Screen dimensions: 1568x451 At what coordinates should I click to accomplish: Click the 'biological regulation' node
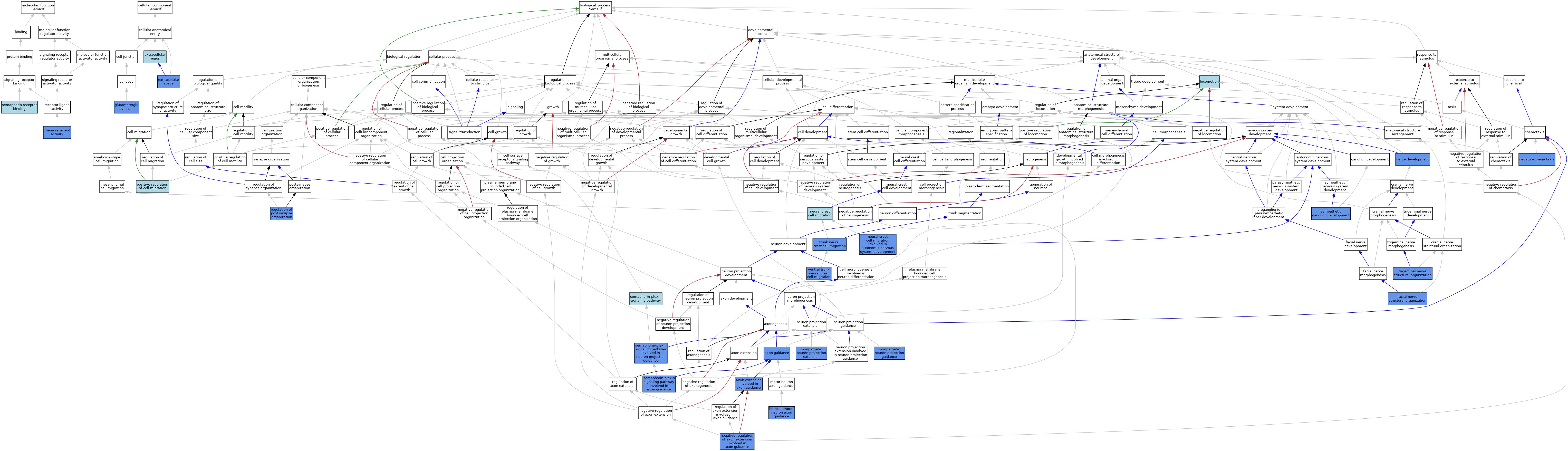pos(403,57)
